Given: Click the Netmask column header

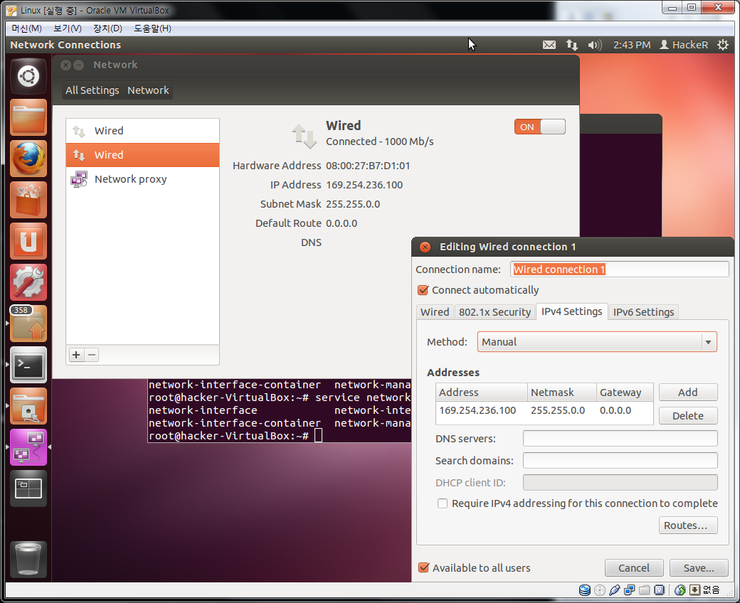Looking at the screenshot, I should coord(561,392).
